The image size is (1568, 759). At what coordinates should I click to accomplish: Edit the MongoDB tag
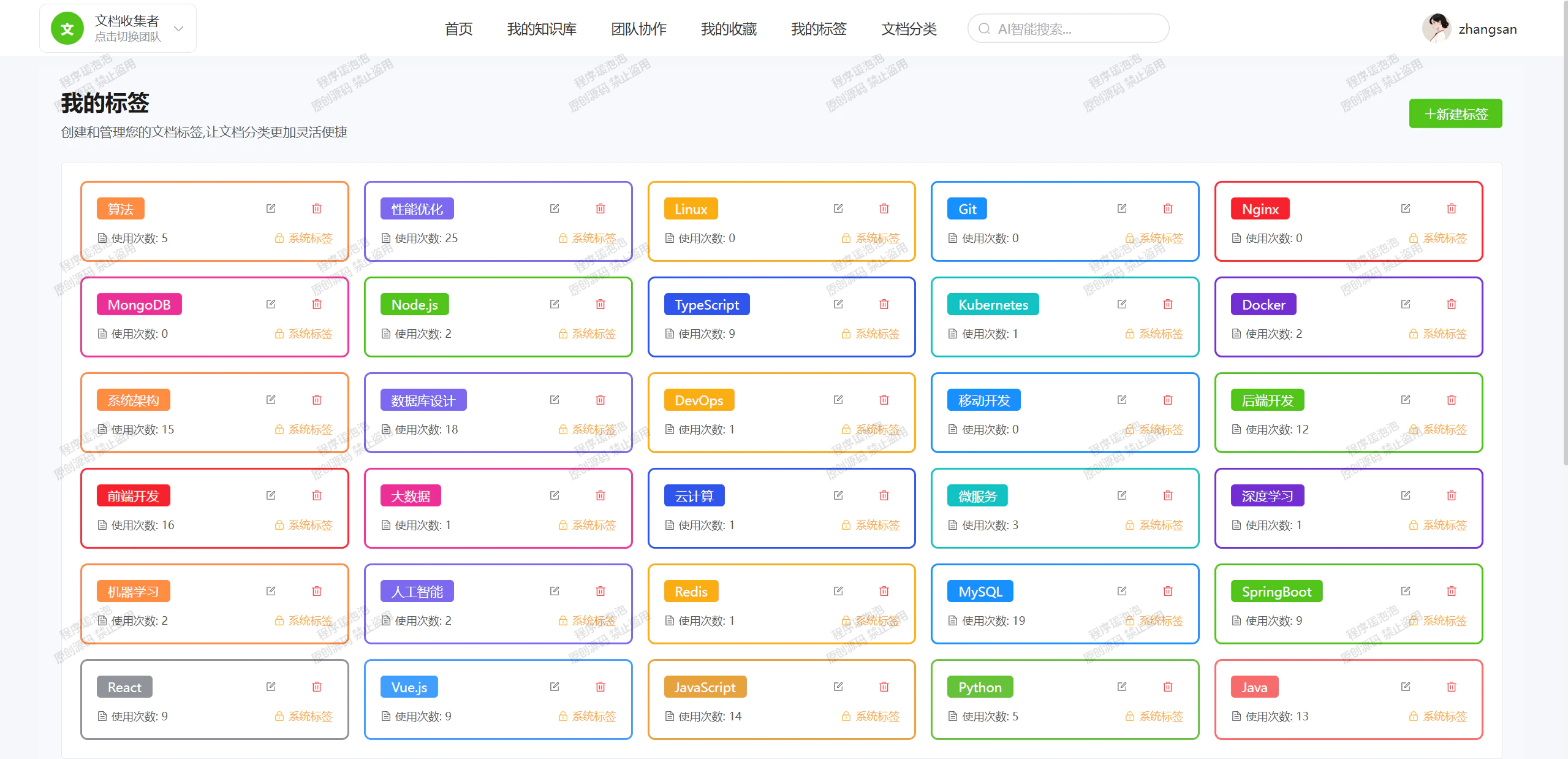pyautogui.click(x=271, y=304)
